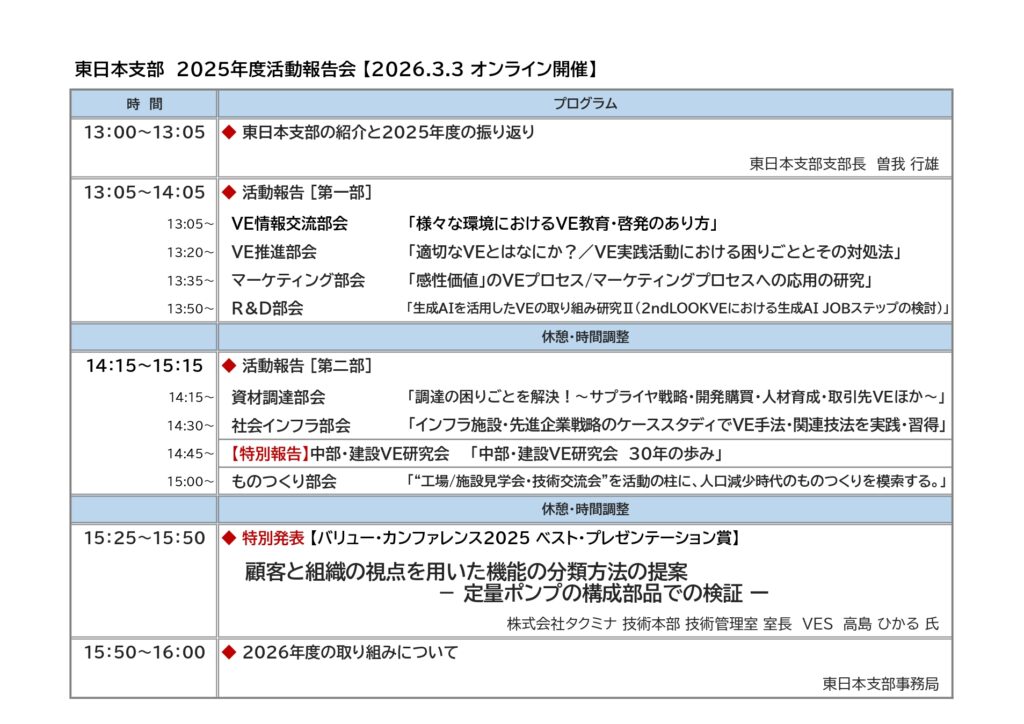This screenshot has width=1024, height=724.
Task: Click the red 【特別報告】 label
Action: tap(271, 453)
